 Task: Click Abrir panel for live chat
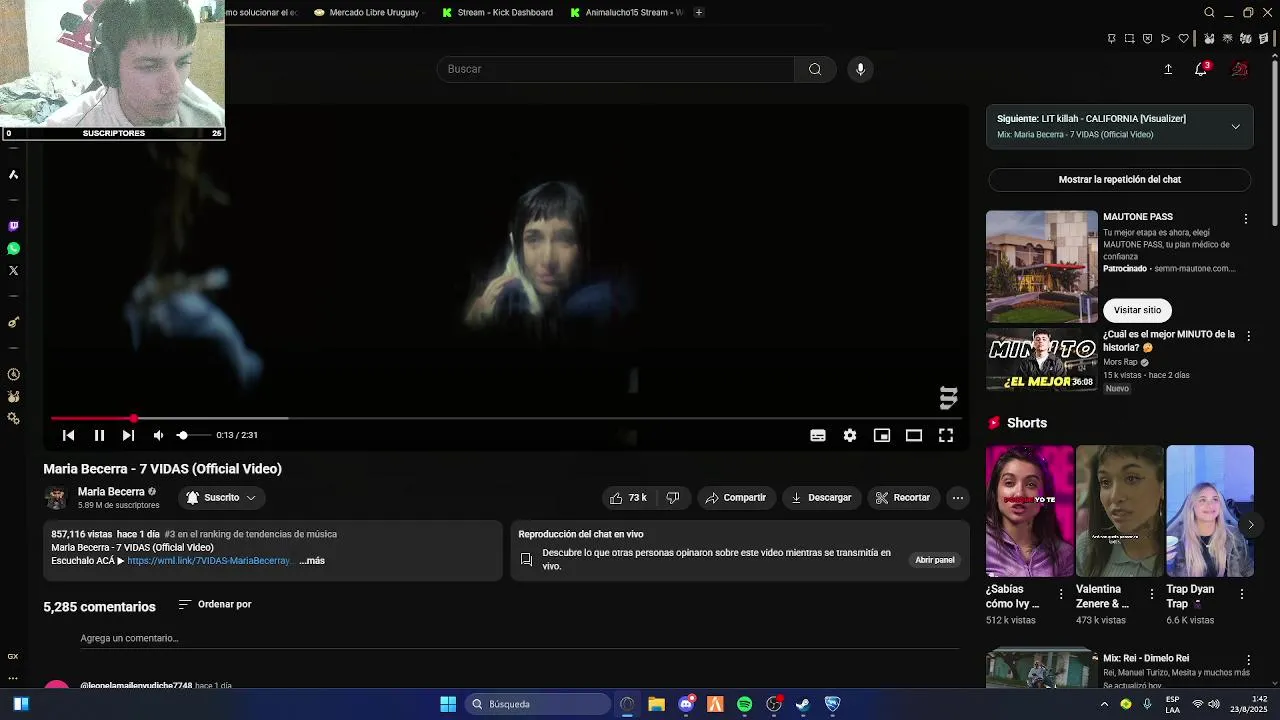click(934, 560)
